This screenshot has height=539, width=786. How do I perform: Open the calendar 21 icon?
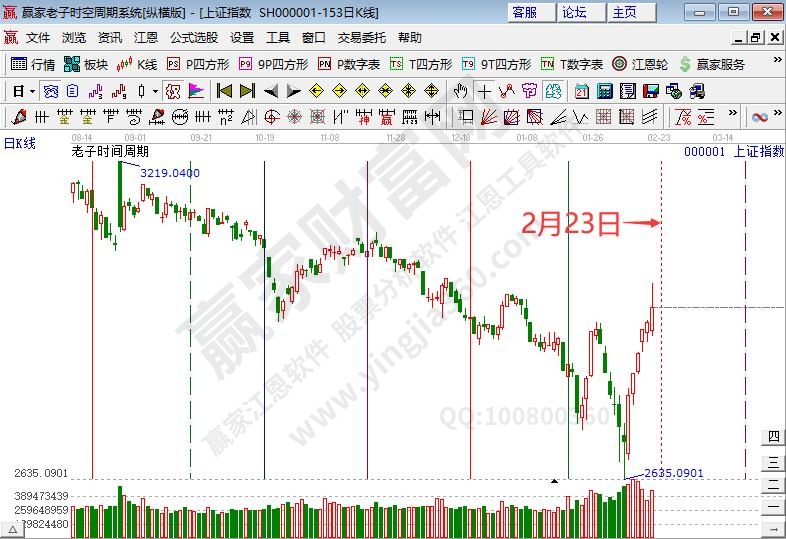point(581,91)
